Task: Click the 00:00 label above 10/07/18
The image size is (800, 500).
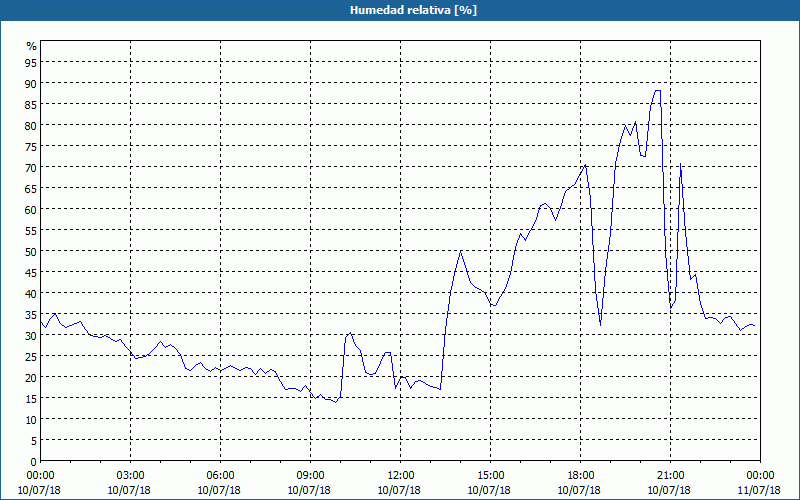Action: [x=40, y=476]
